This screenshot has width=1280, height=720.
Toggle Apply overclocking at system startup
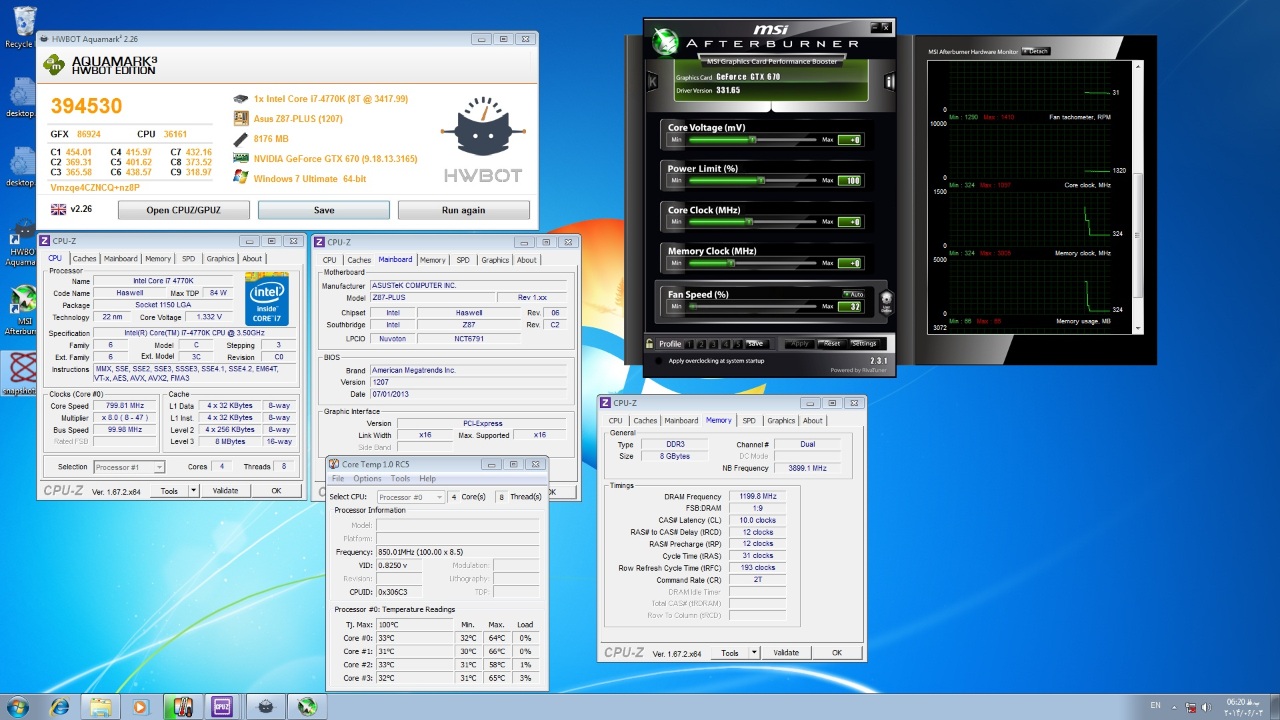point(657,361)
